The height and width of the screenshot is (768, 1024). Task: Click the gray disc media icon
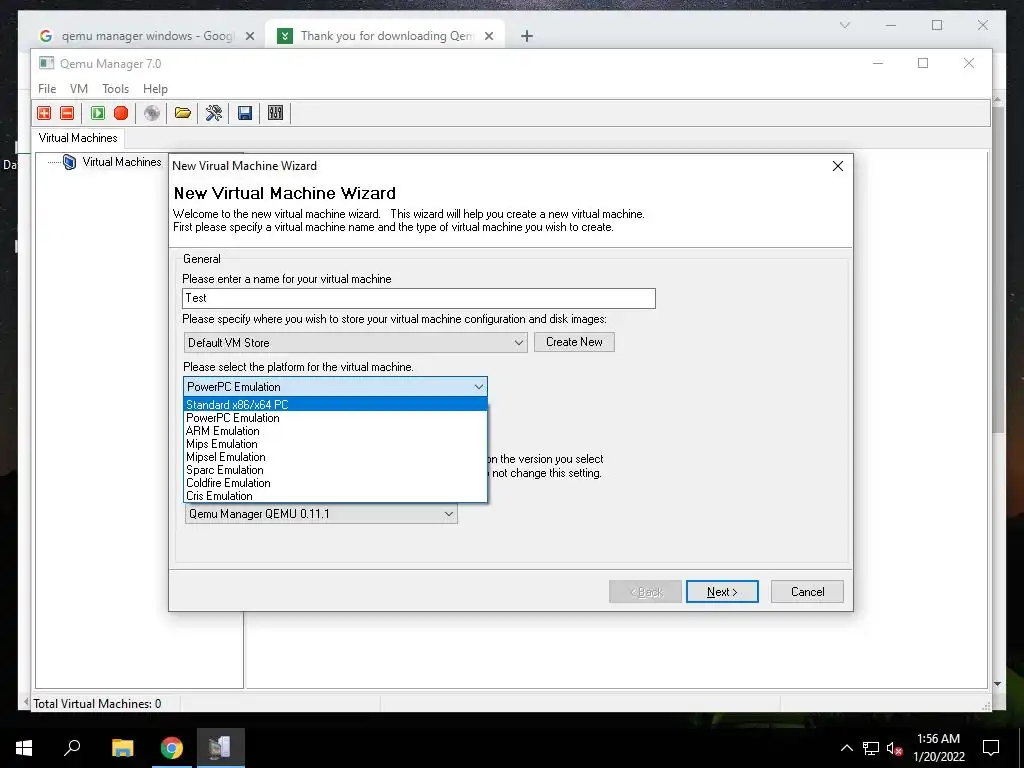pyautogui.click(x=152, y=113)
